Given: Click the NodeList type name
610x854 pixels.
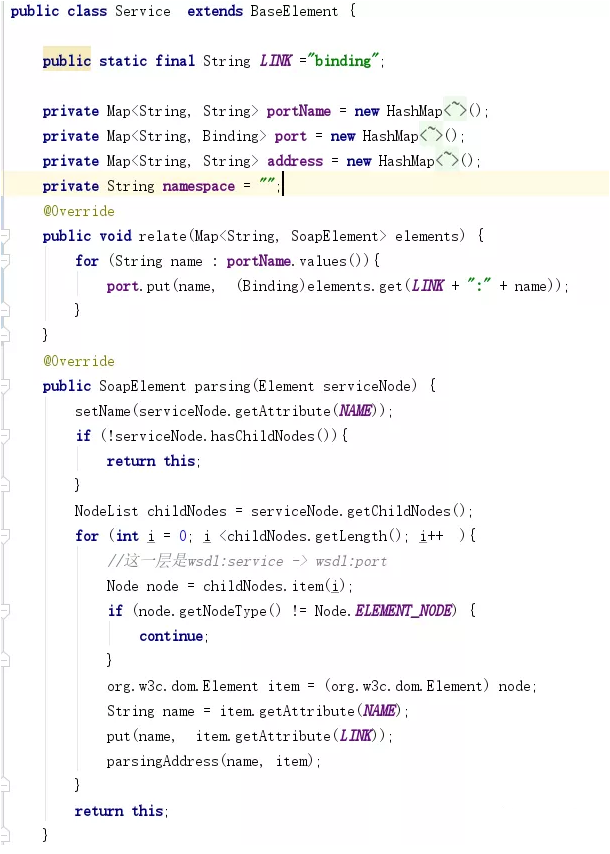Looking at the screenshot, I should tap(106, 511).
